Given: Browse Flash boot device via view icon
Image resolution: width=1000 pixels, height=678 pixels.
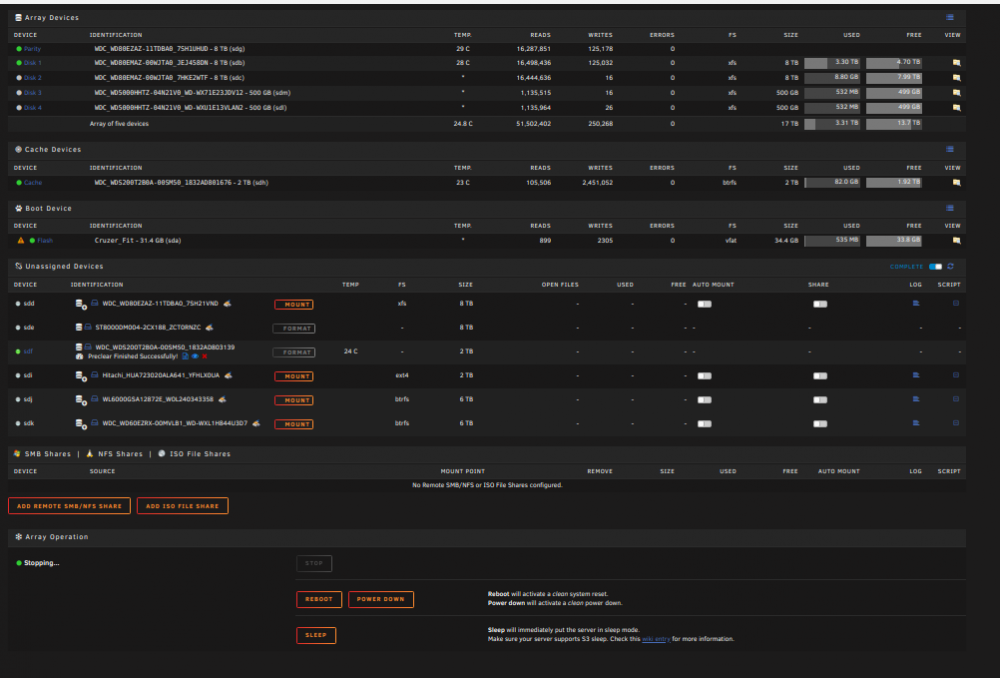Looking at the screenshot, I should pos(956,240).
